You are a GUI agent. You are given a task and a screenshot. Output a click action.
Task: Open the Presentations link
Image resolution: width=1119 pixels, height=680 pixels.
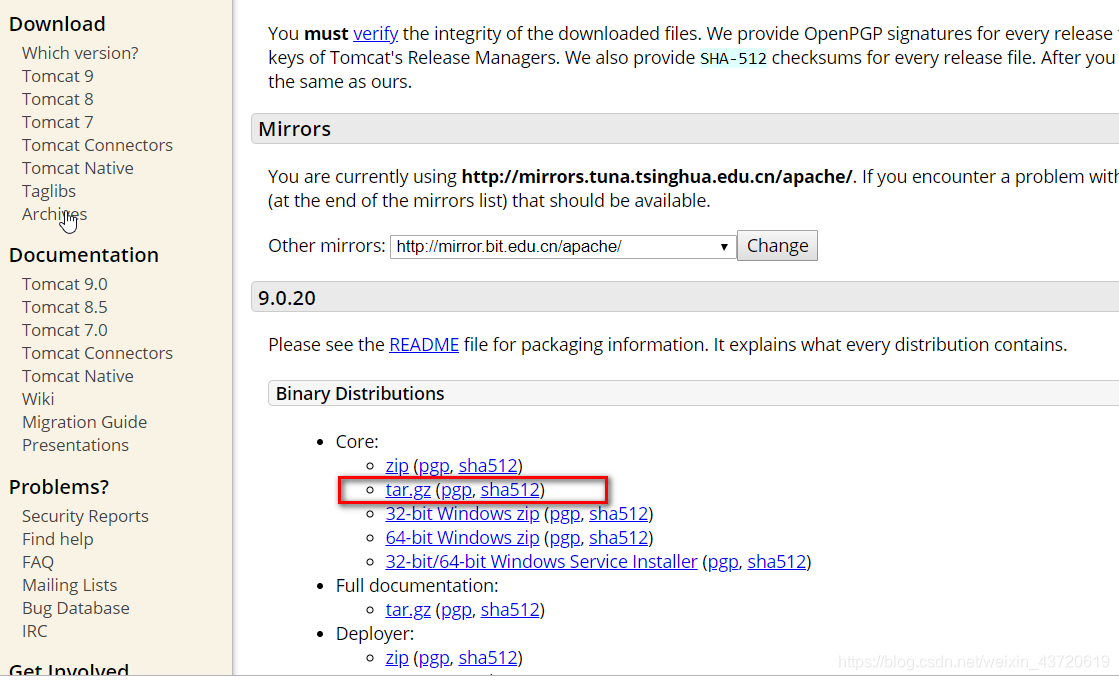[75, 445]
